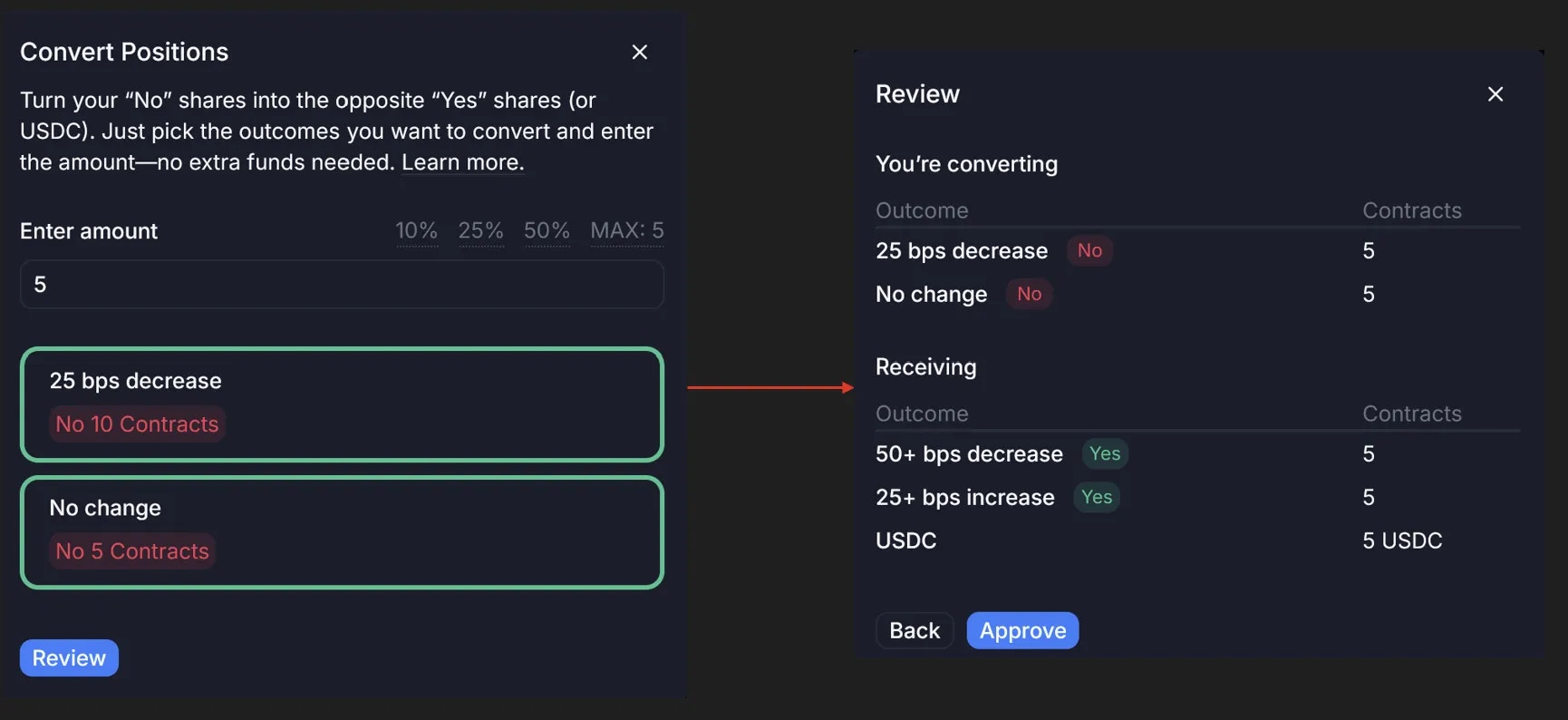This screenshot has height=720, width=1568.
Task: Click the No 5 Contracts badge
Action: [x=132, y=551]
